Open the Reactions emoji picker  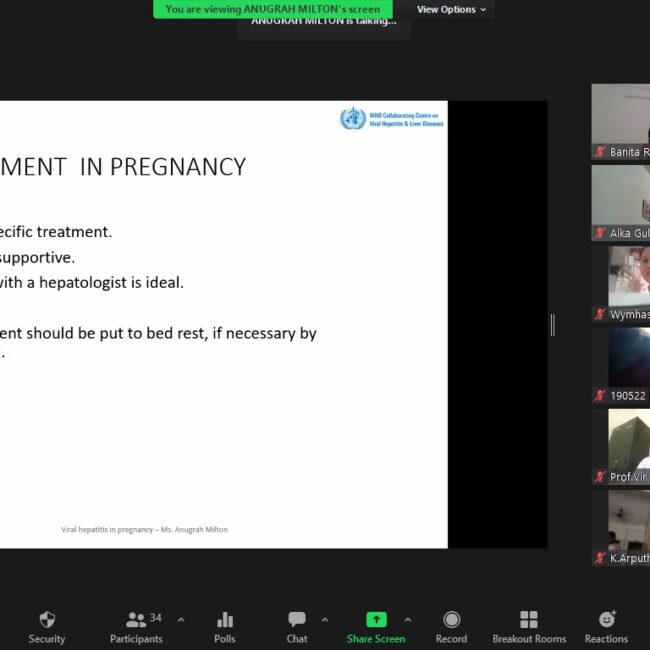pyautogui.click(x=606, y=626)
